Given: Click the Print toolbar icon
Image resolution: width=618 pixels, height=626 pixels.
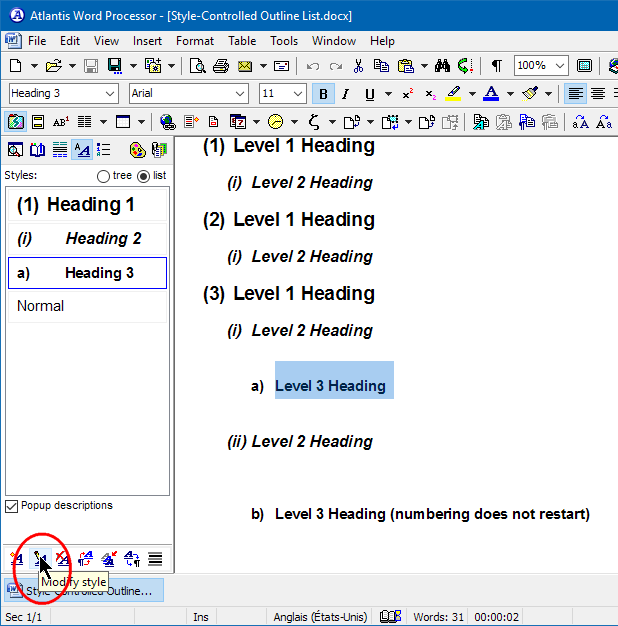Looking at the screenshot, I should tap(221, 66).
